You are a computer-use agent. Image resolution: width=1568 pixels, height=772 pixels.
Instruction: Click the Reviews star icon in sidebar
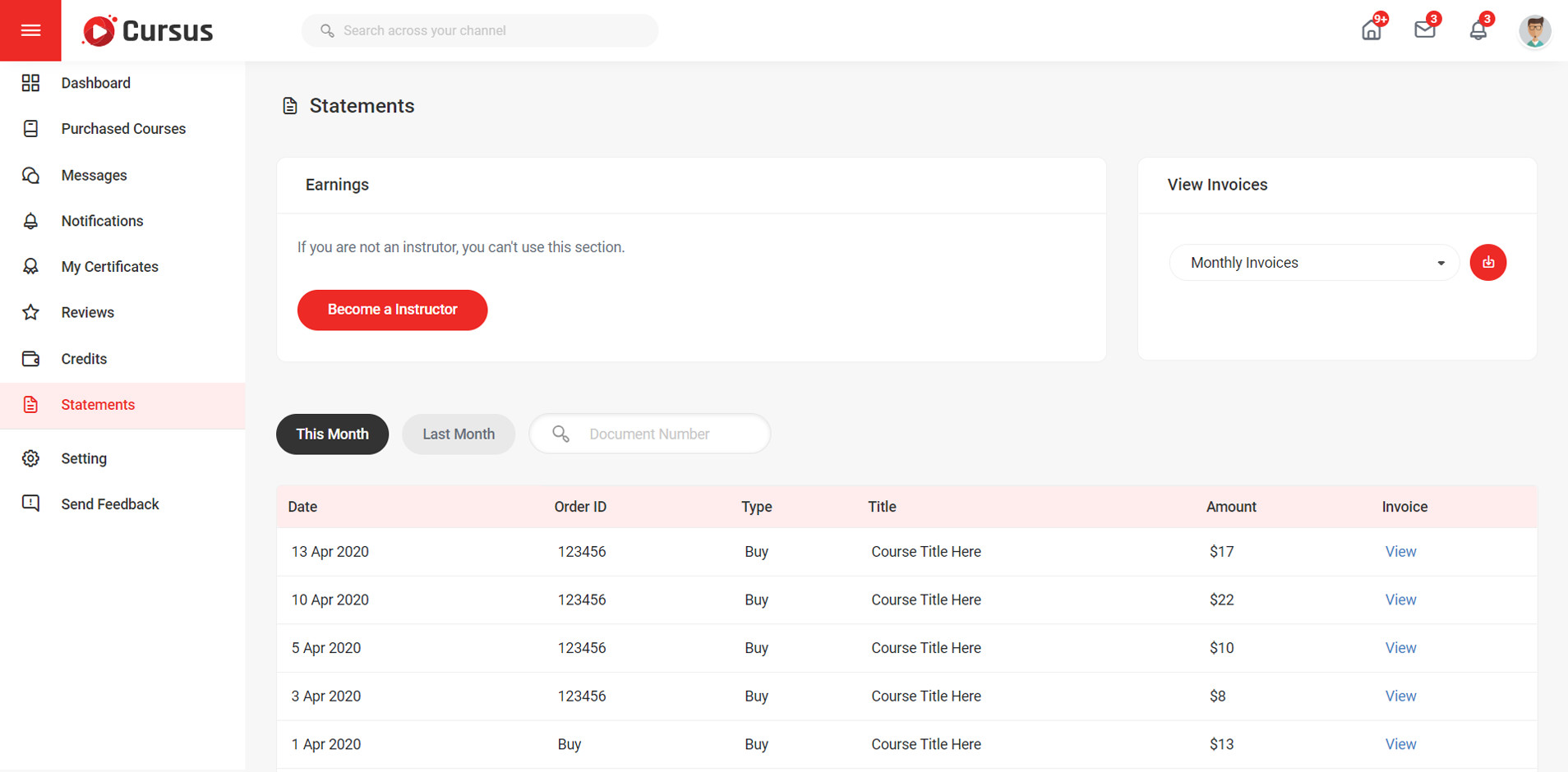(x=30, y=312)
